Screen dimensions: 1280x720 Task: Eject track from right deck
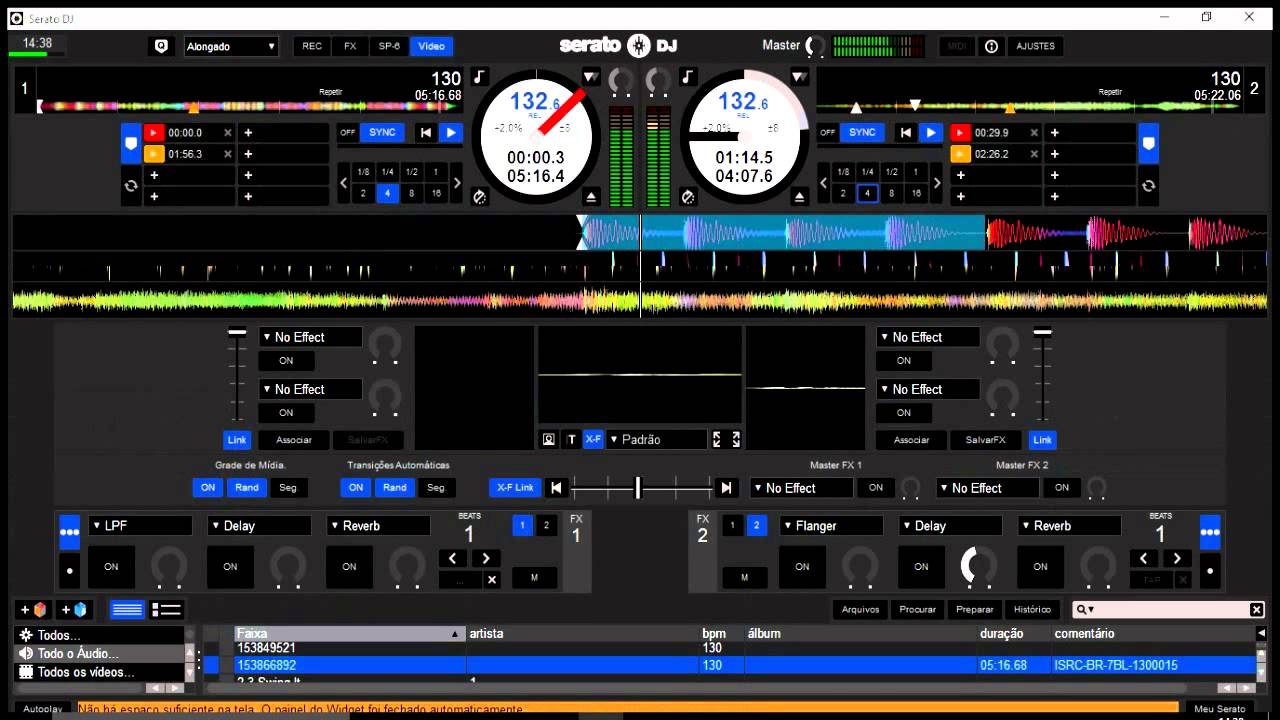click(799, 197)
